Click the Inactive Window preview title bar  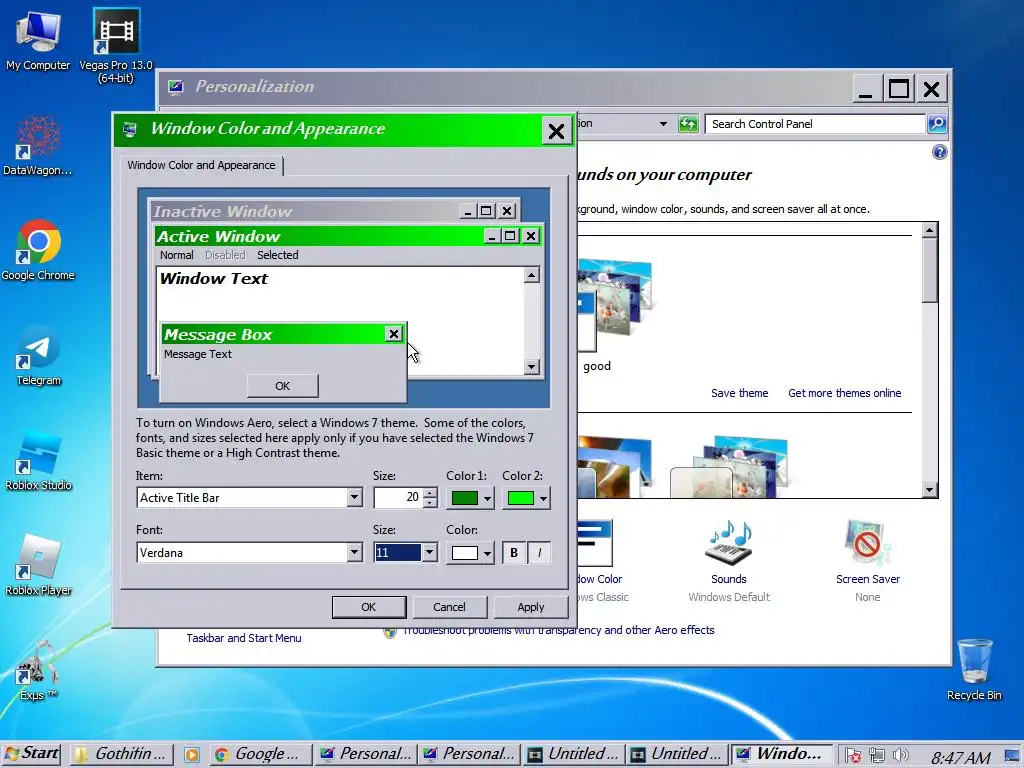(306, 211)
